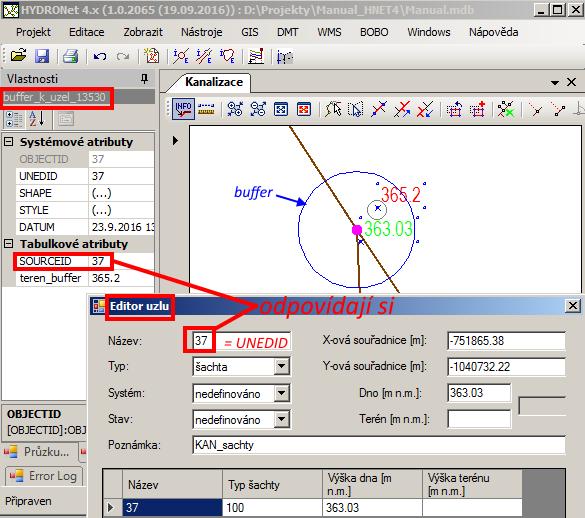This screenshot has width=585, height=518.
Task: Switch to the Průzku... panel tab
Action: (39, 452)
